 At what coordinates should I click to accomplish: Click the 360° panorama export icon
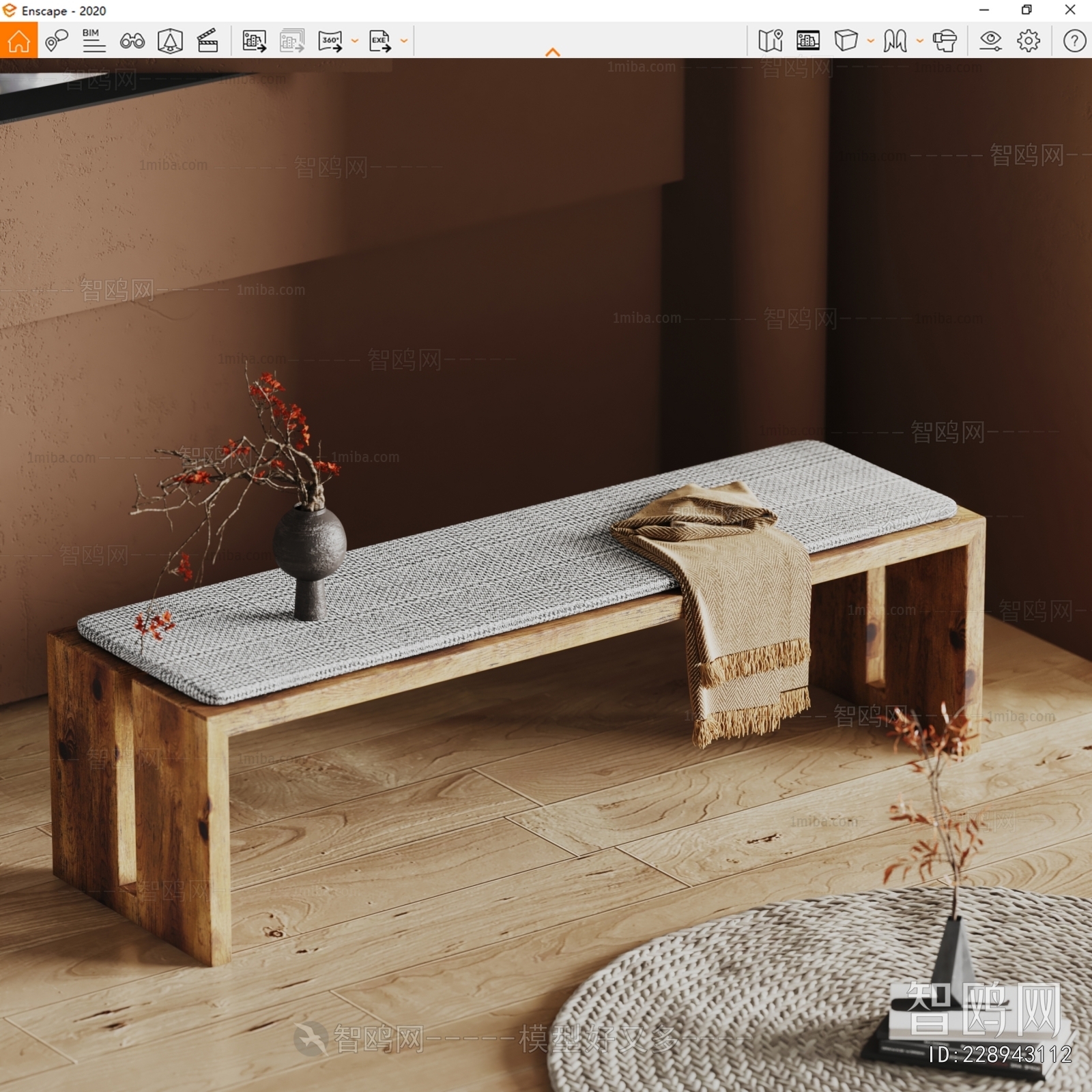point(330,41)
